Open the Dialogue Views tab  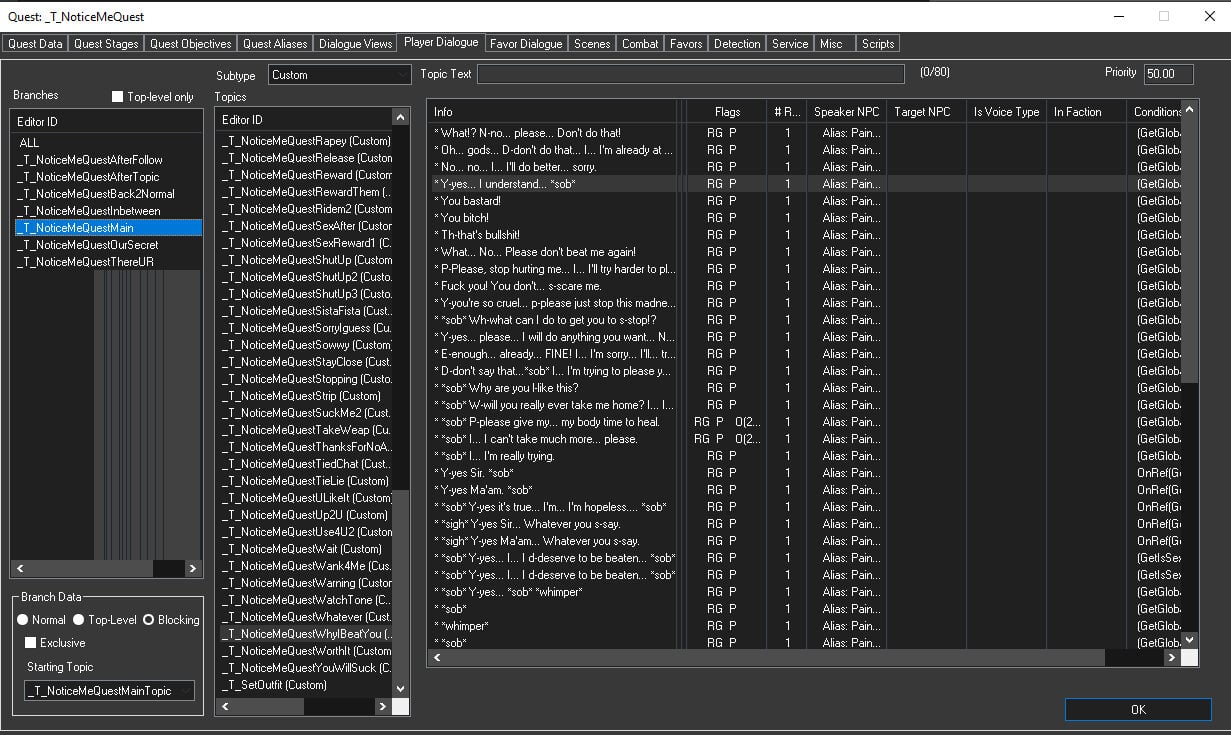(x=355, y=43)
